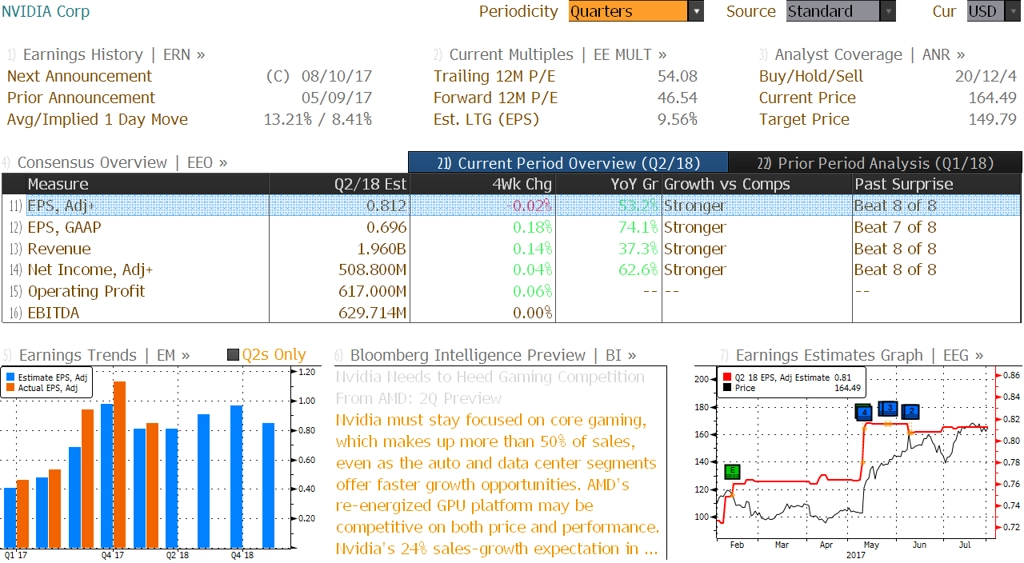
Task: Click the EPS GAAP YoY growth 74.1%
Action: pyautogui.click(x=638, y=227)
